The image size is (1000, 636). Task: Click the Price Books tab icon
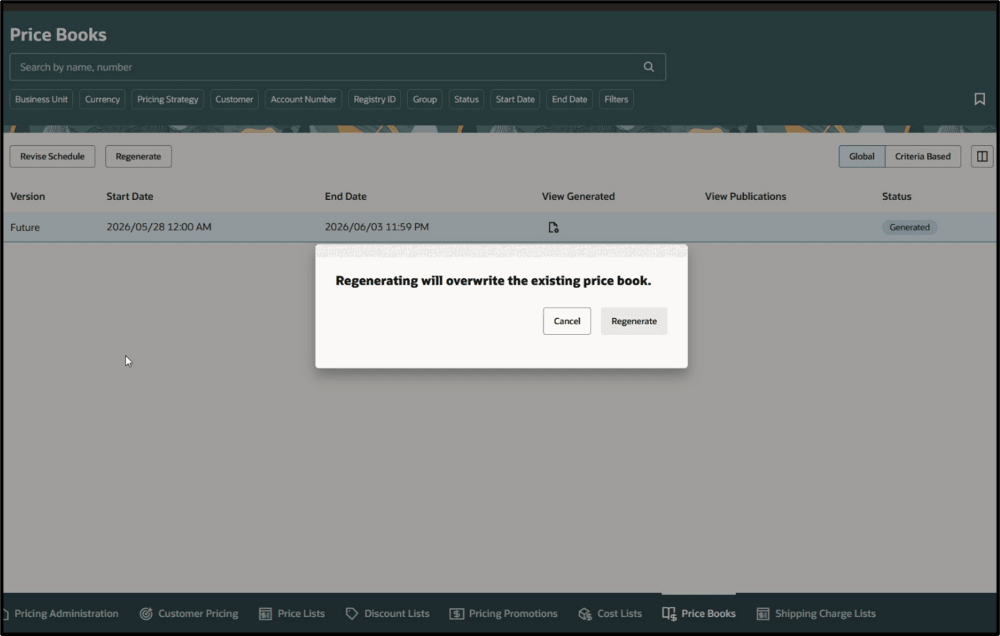669,614
